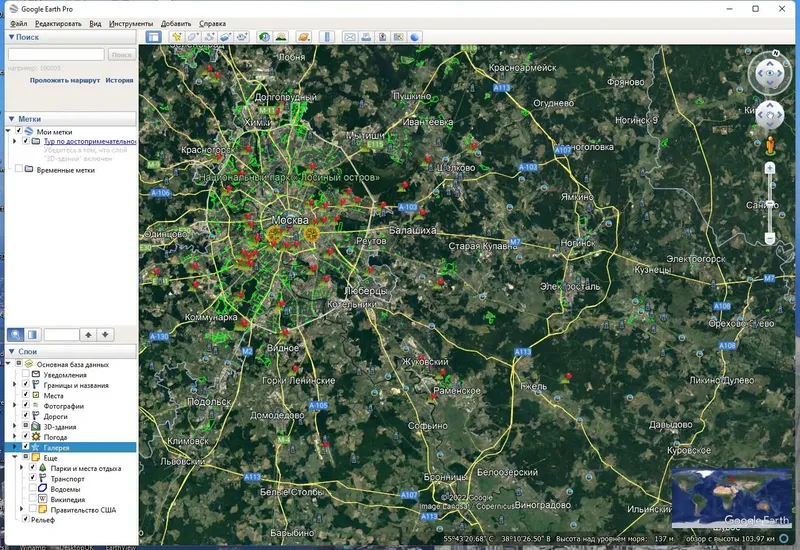
Task: Show historical imagery with the clock icon
Action: tap(264, 37)
